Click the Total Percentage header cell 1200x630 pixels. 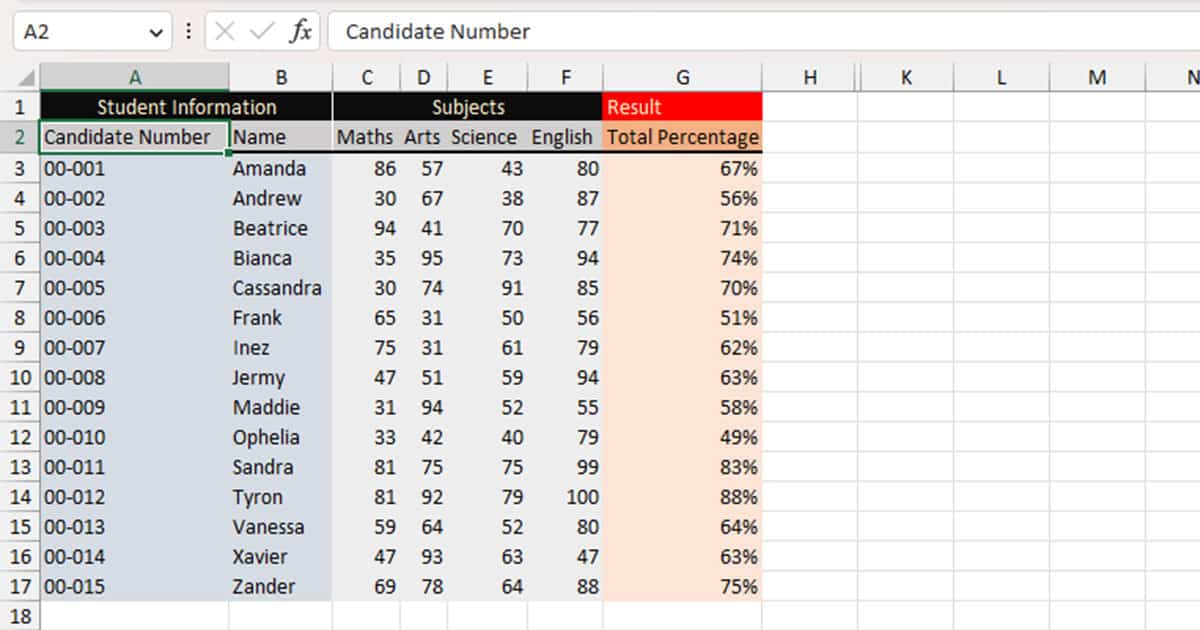(682, 137)
